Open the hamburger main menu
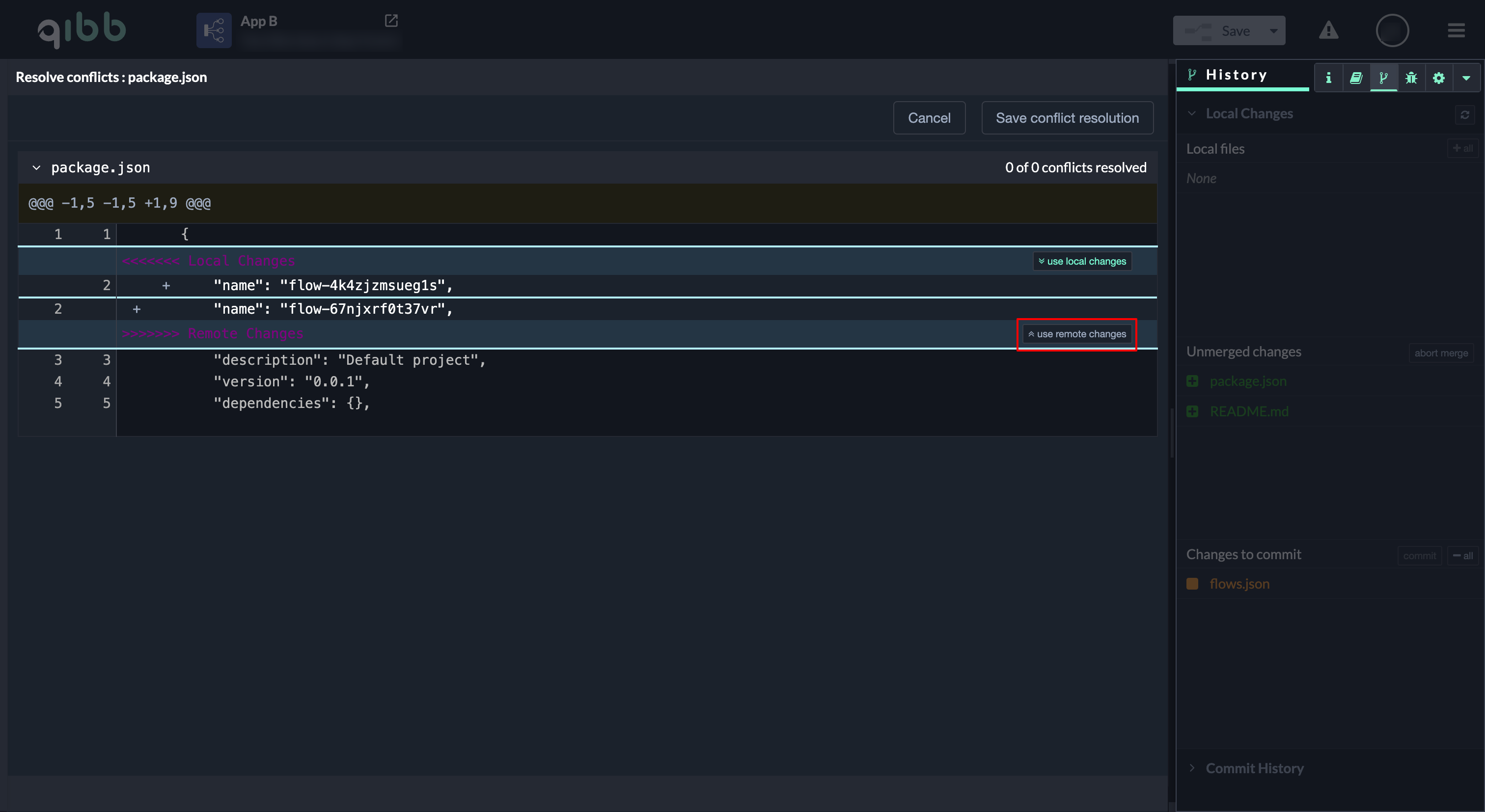The image size is (1485, 812). (x=1456, y=30)
